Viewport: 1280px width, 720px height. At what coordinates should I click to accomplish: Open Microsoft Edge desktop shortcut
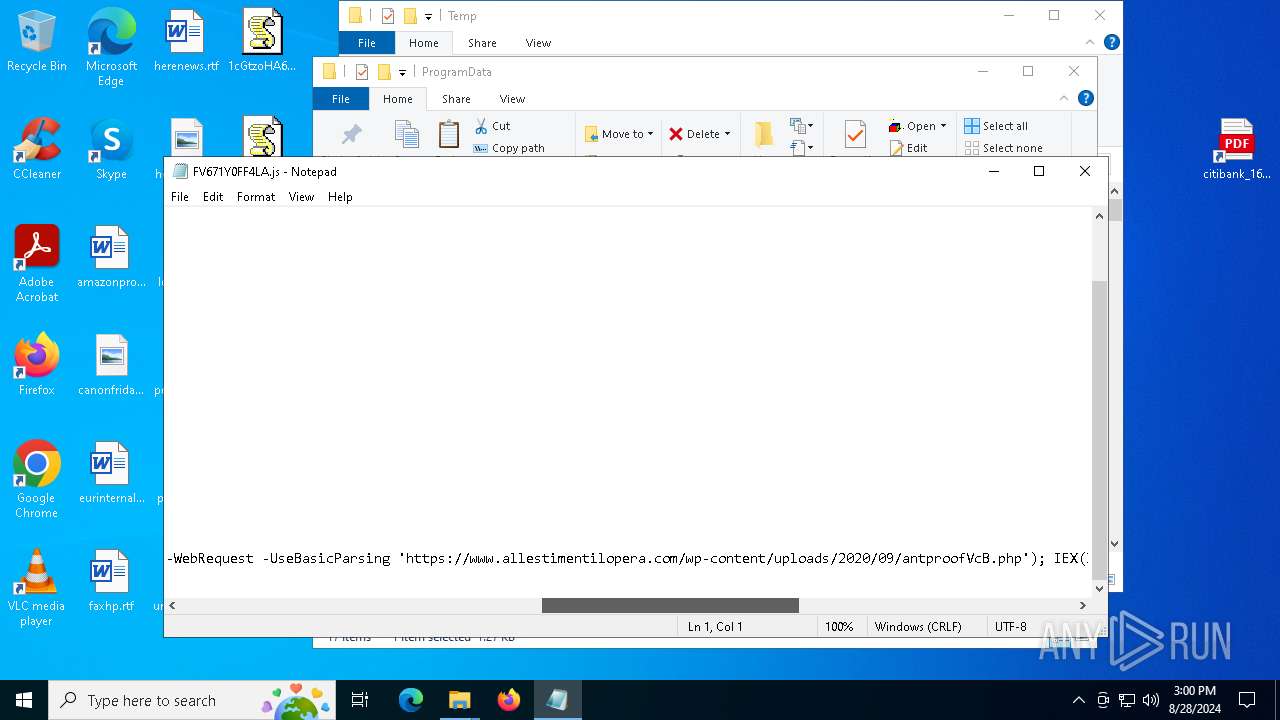coord(111,48)
